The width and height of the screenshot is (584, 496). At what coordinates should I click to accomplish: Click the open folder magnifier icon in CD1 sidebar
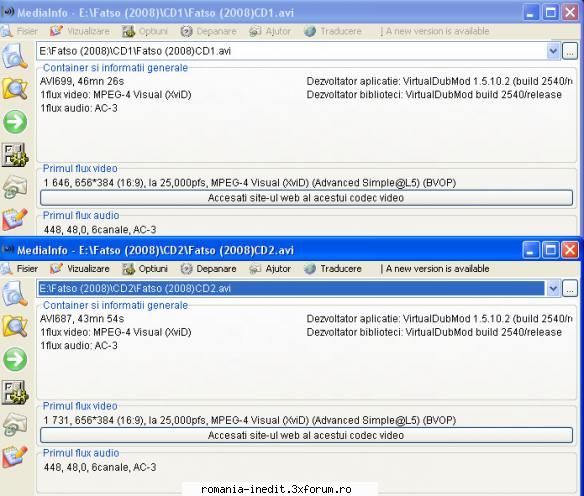(15, 88)
